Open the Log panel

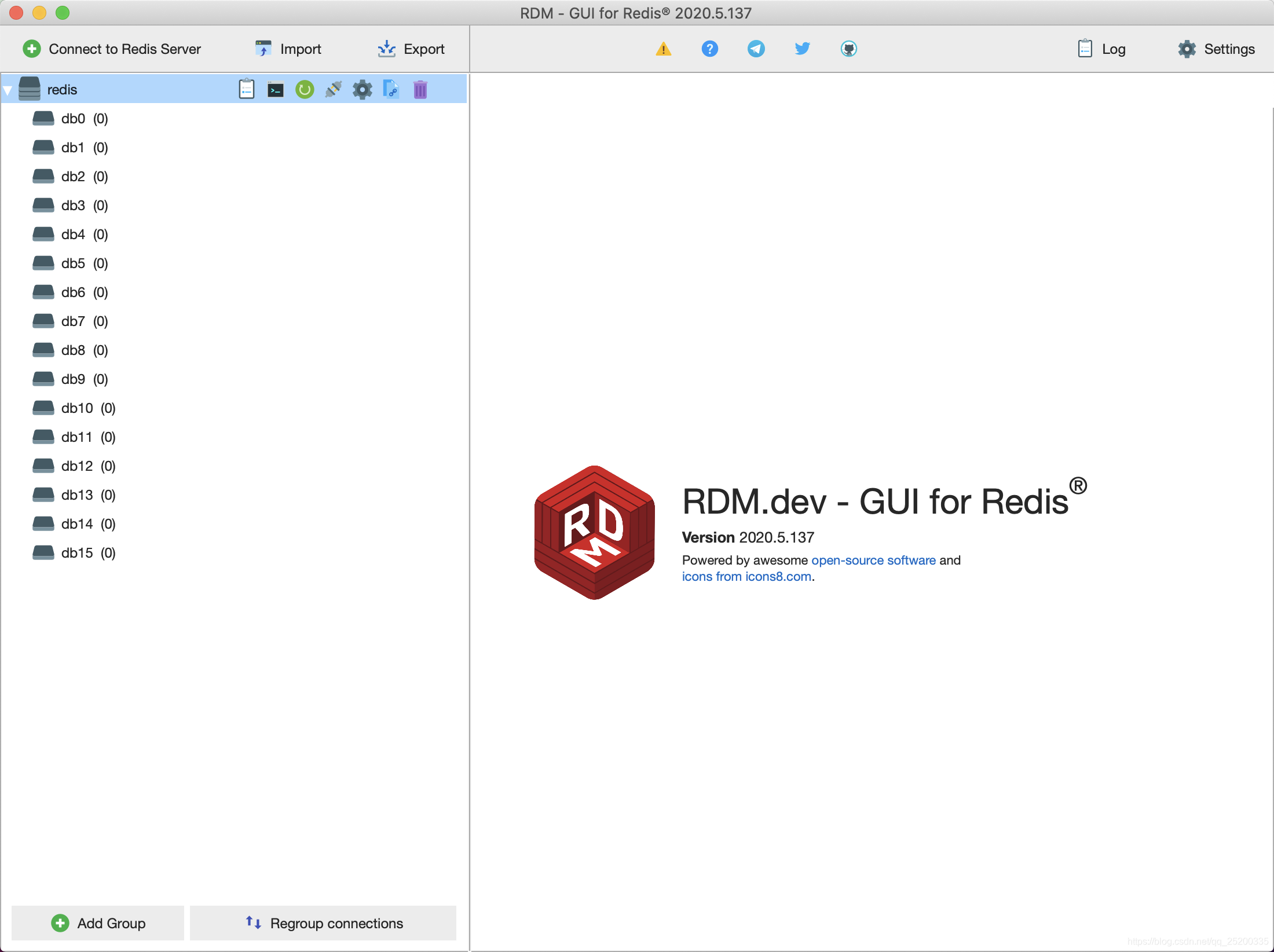click(x=1101, y=49)
